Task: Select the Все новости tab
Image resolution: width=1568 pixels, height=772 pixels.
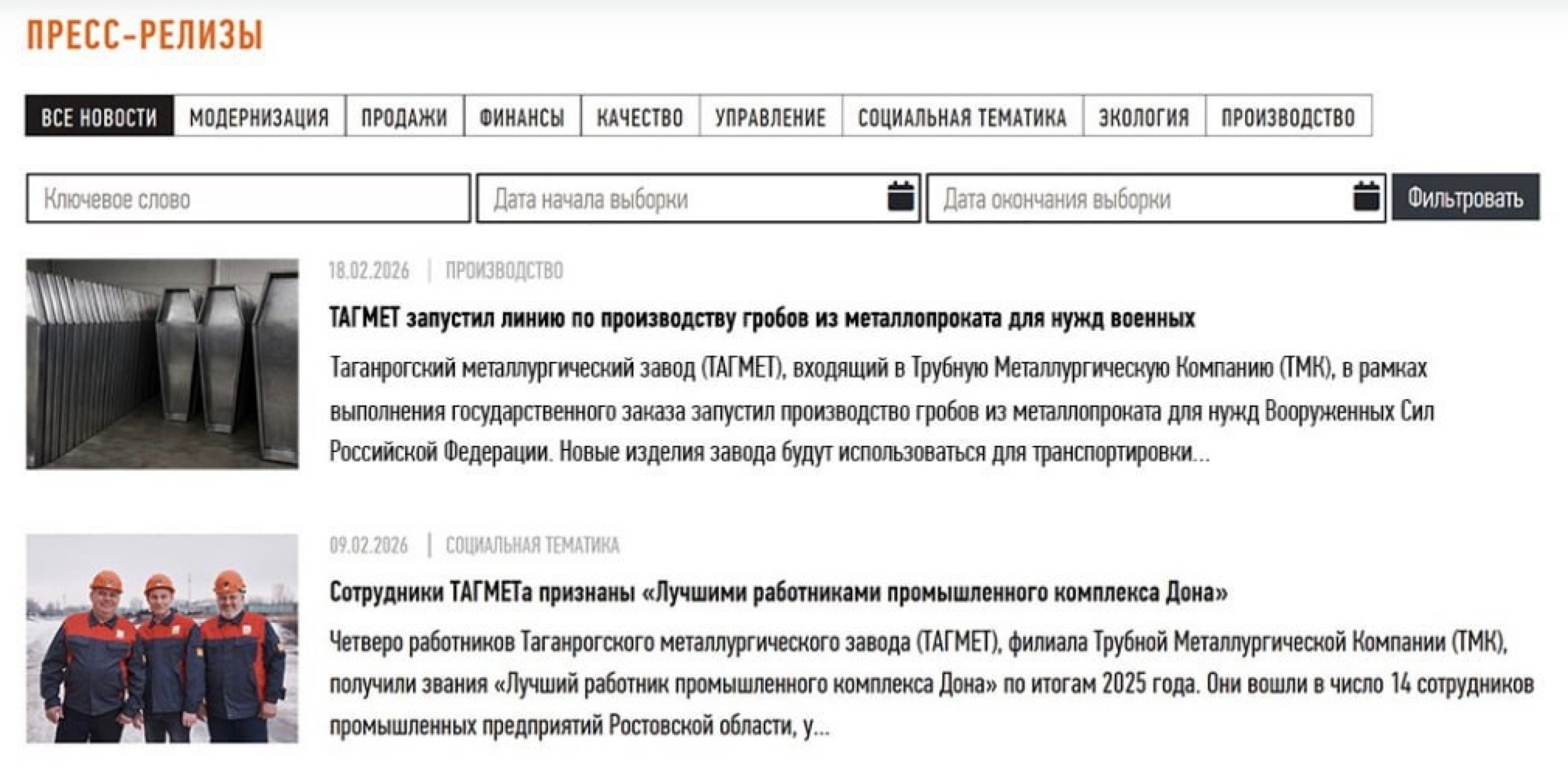Action: (99, 116)
